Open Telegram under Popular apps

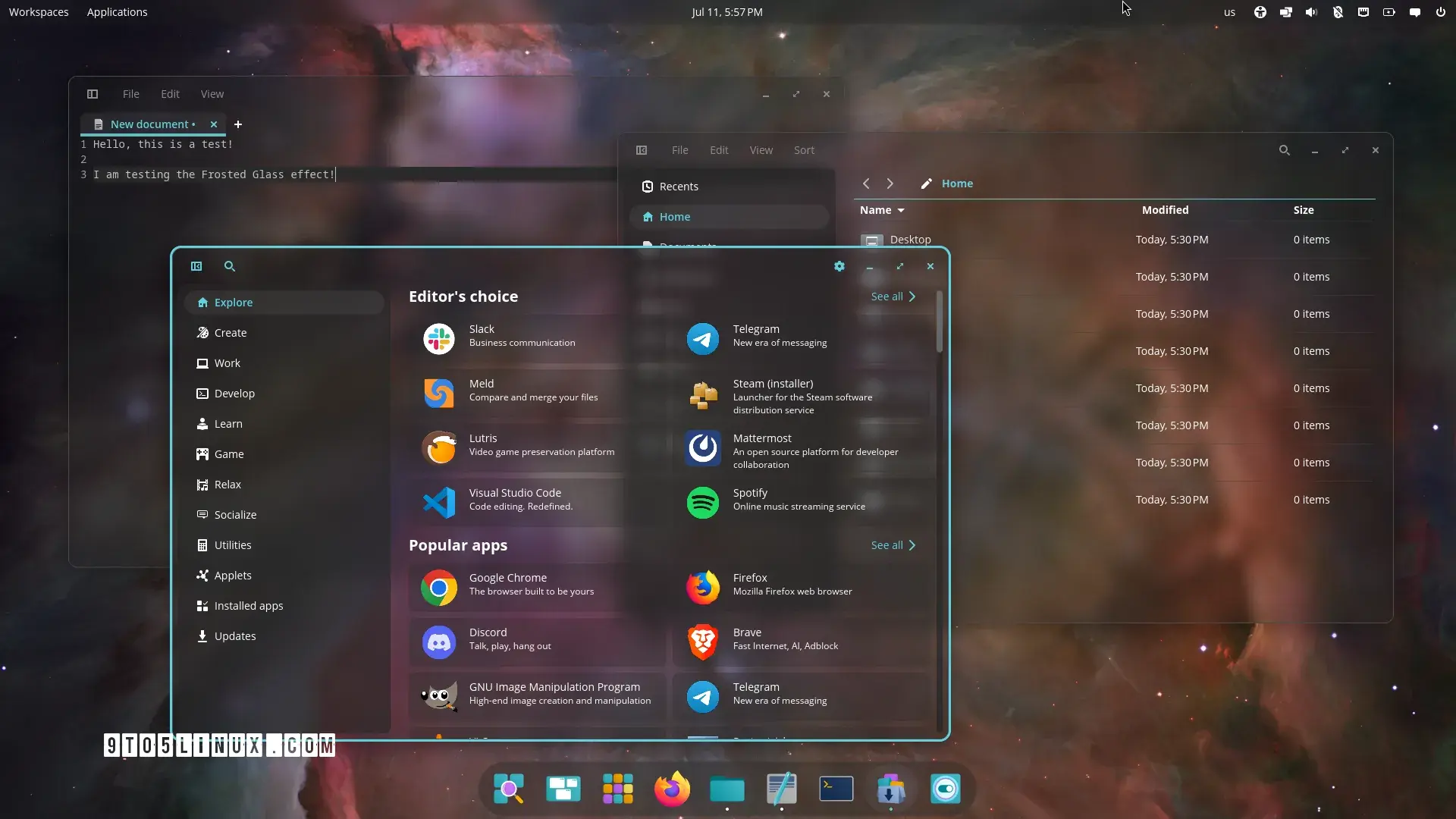click(801, 696)
